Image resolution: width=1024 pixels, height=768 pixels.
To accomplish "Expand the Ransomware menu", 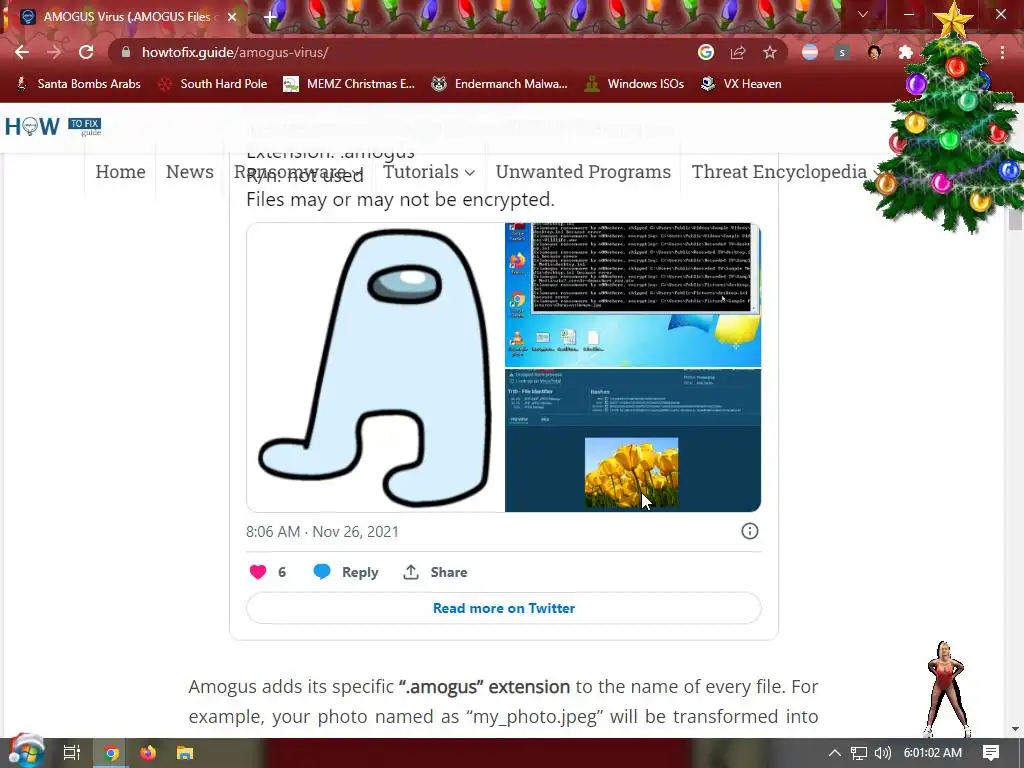I will 298,172.
